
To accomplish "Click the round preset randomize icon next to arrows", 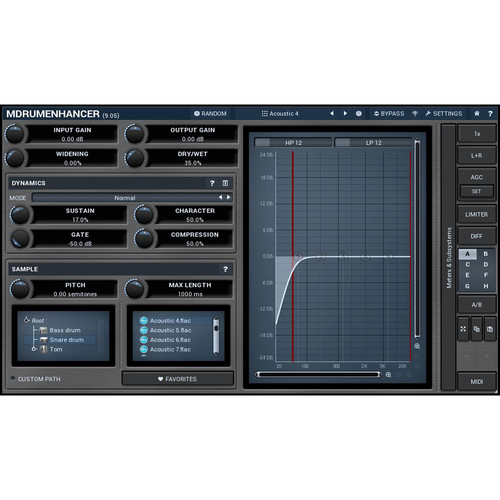I will (359, 114).
